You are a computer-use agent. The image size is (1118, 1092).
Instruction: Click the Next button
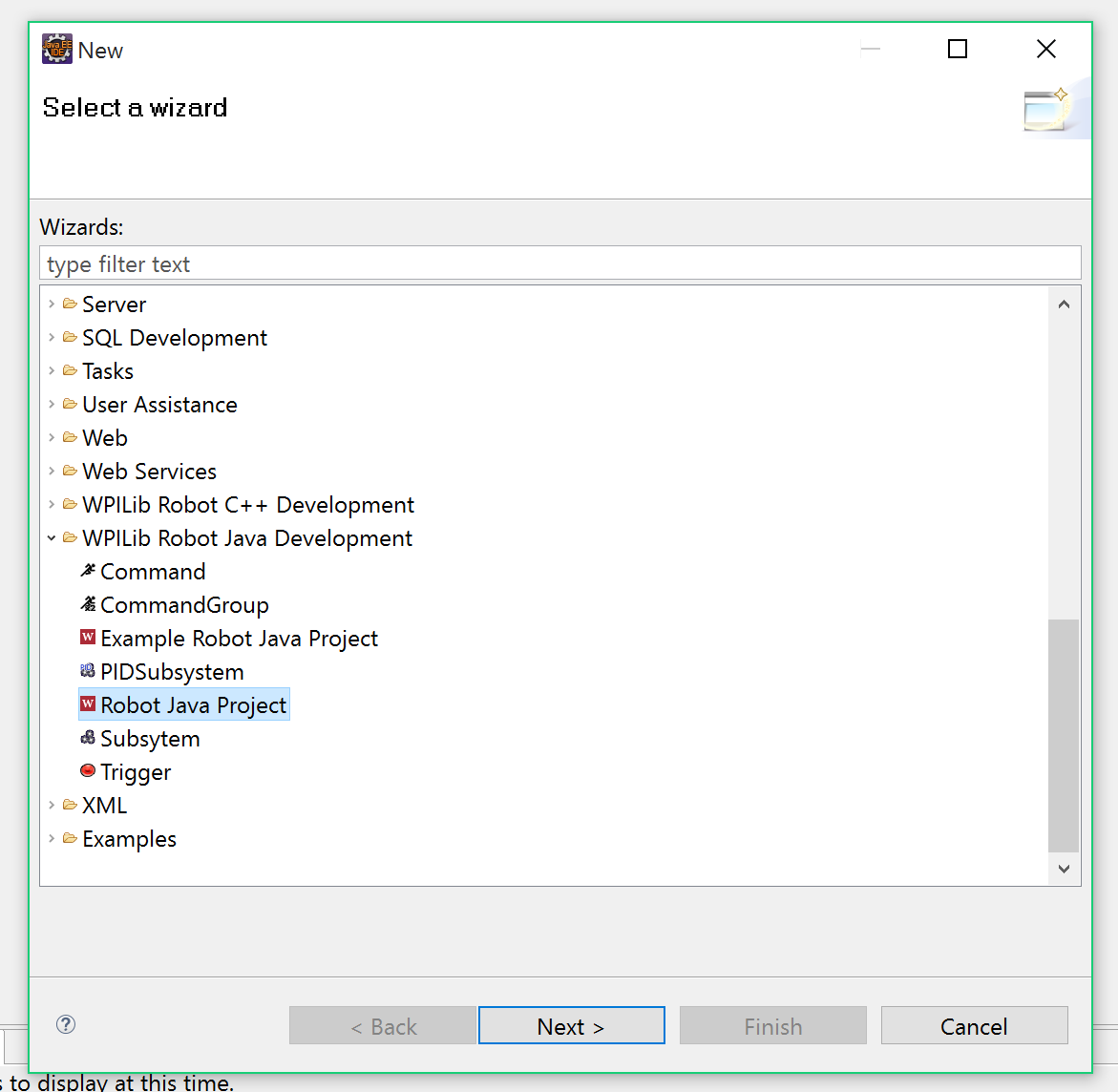point(571,1025)
